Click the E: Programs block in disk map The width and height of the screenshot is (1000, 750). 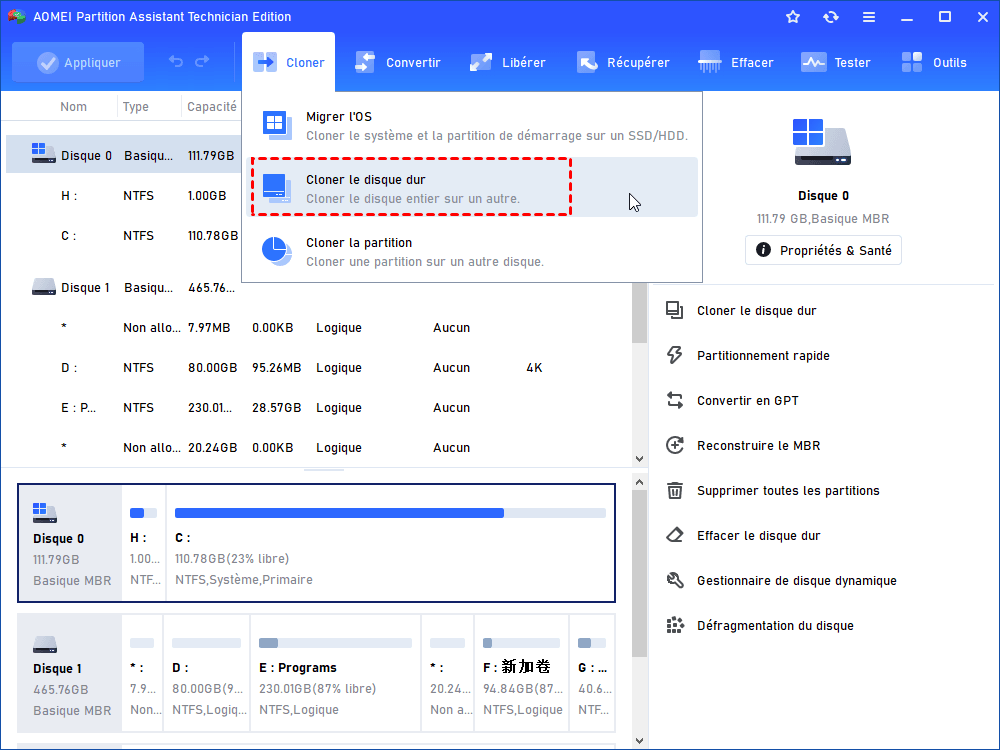(x=335, y=673)
